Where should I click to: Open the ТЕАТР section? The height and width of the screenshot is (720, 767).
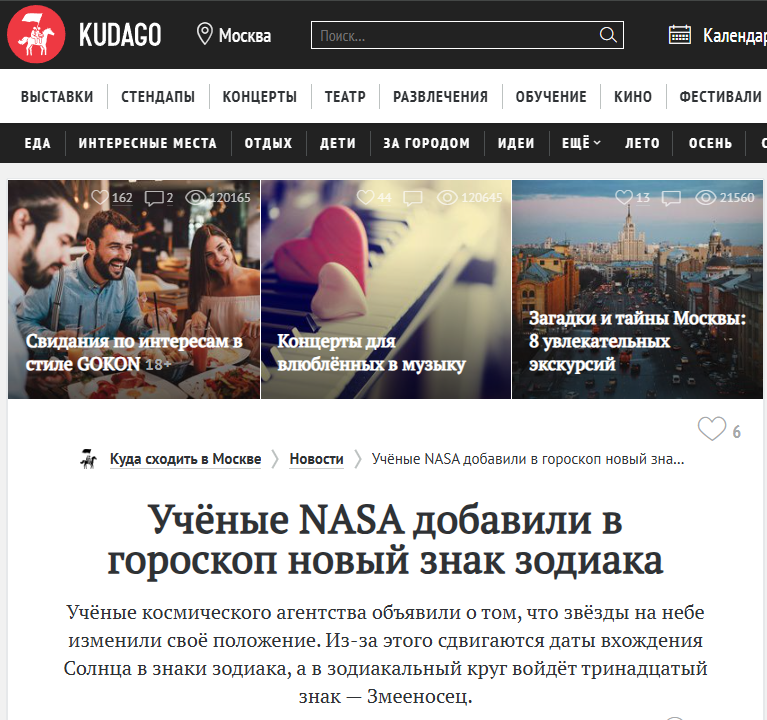coord(345,96)
